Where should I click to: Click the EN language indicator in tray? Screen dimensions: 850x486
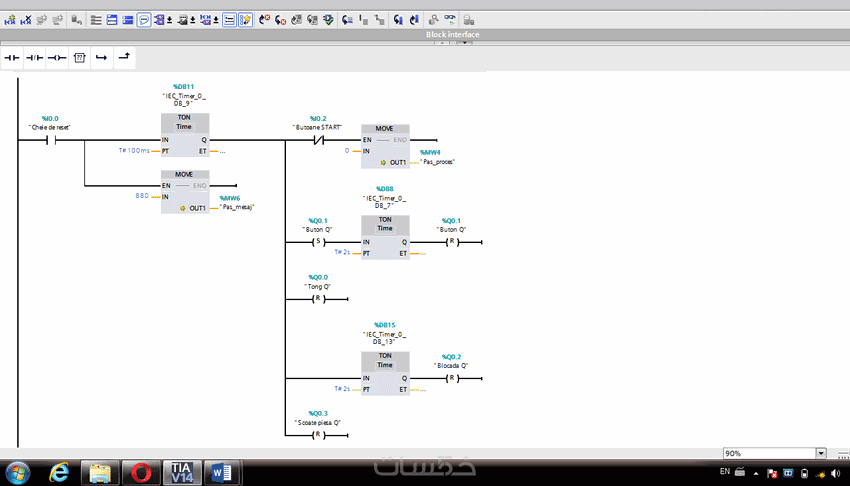point(725,471)
